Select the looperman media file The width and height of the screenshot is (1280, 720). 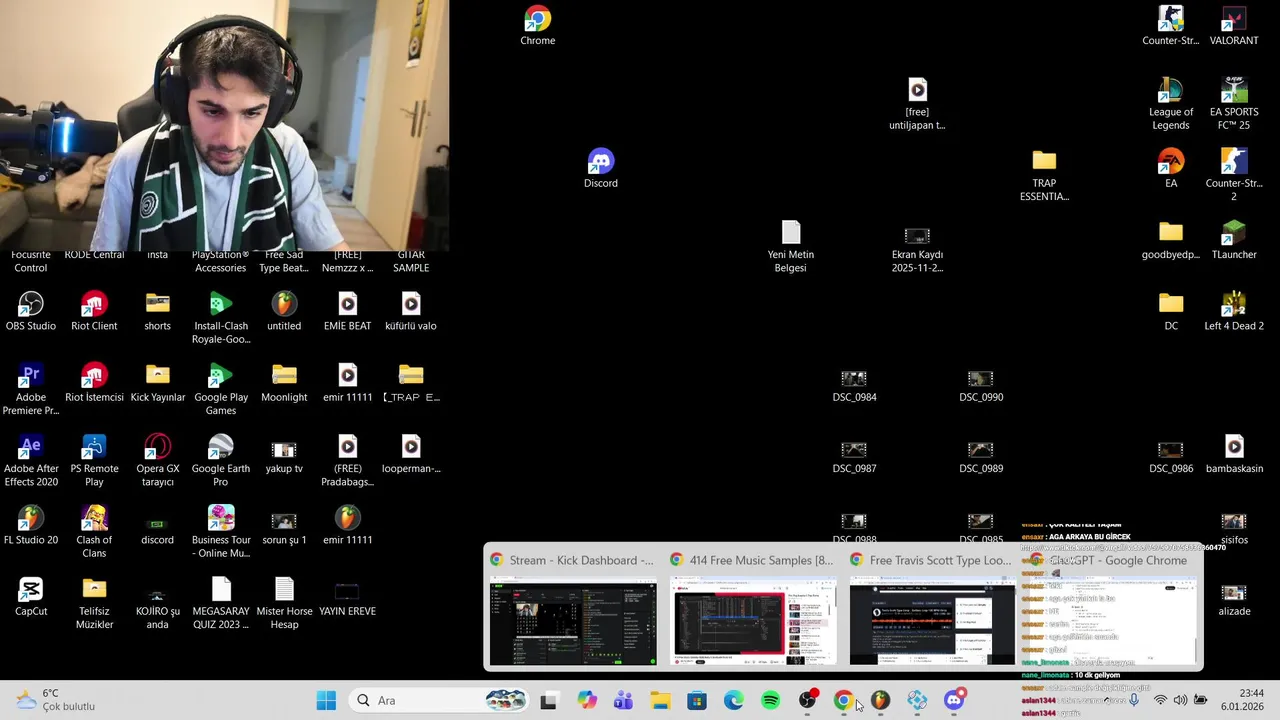pyautogui.click(x=410, y=453)
